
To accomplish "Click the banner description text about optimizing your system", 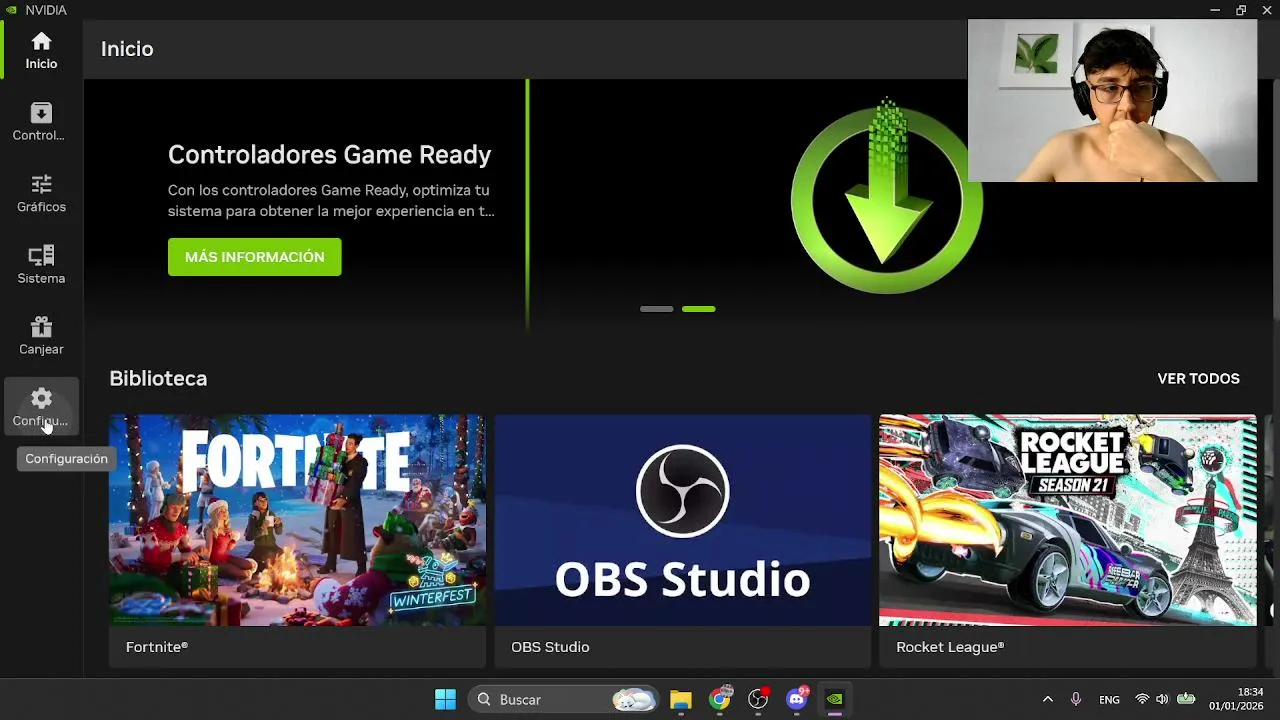I will pyautogui.click(x=331, y=200).
